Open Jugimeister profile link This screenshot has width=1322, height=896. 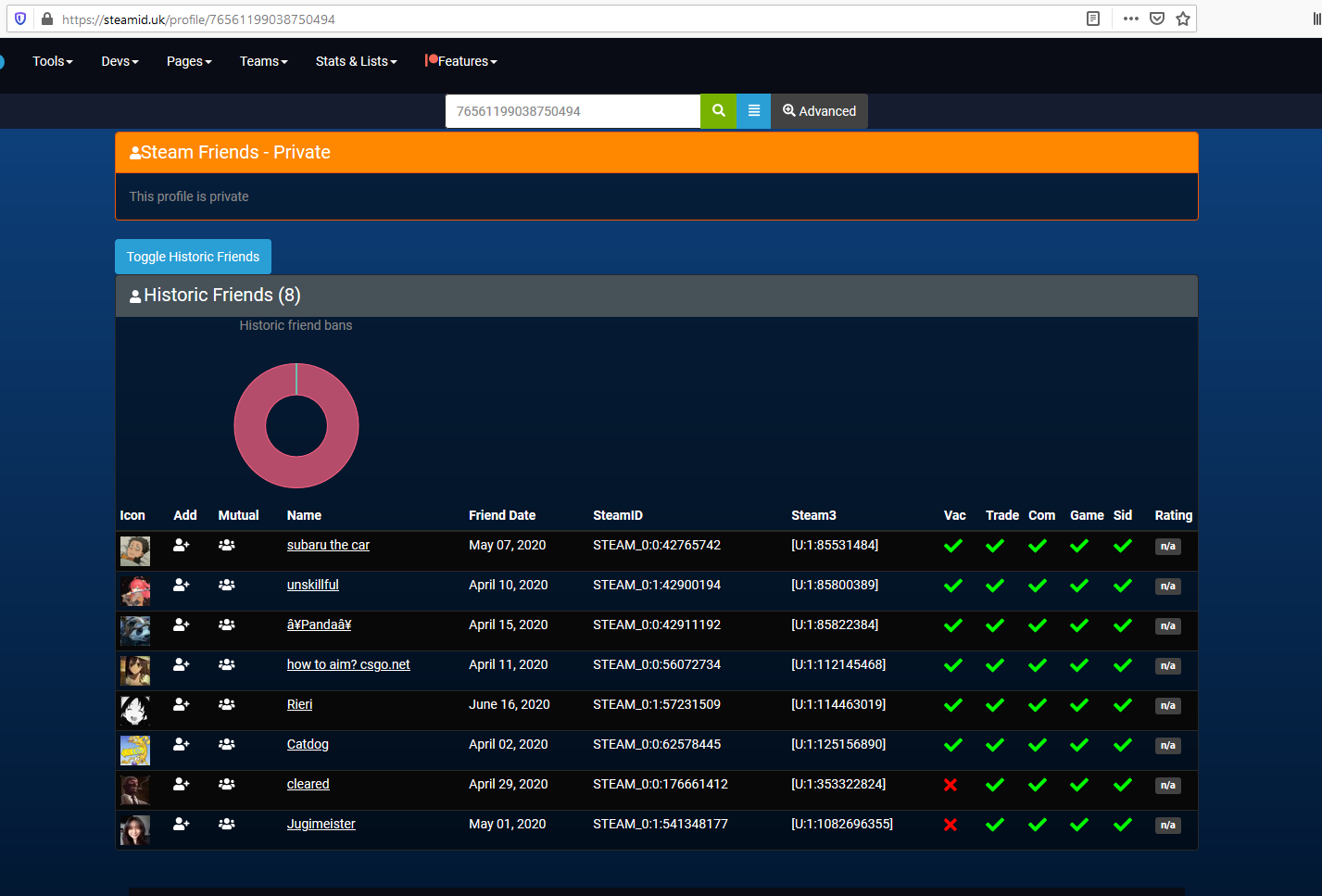coord(321,824)
